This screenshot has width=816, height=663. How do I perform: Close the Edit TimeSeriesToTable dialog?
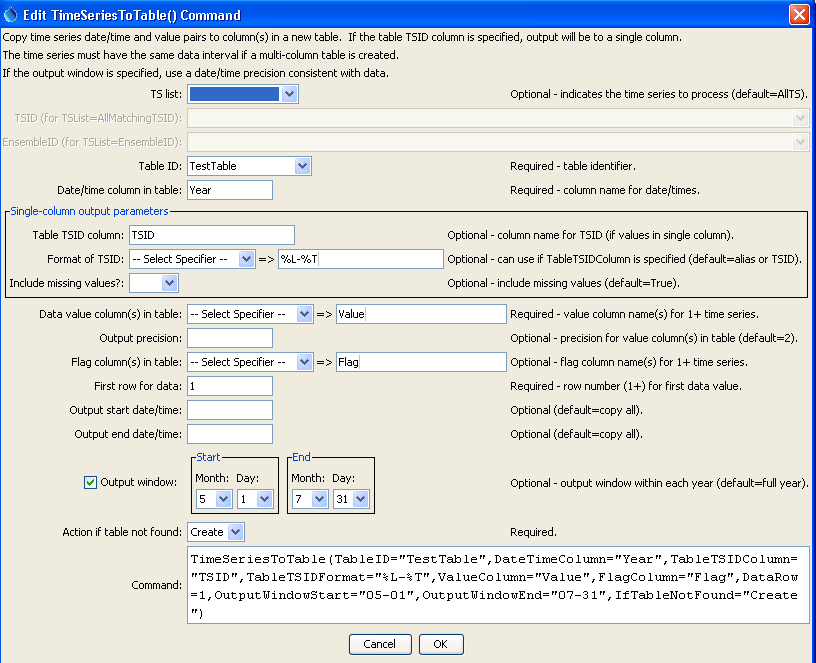[799, 15]
